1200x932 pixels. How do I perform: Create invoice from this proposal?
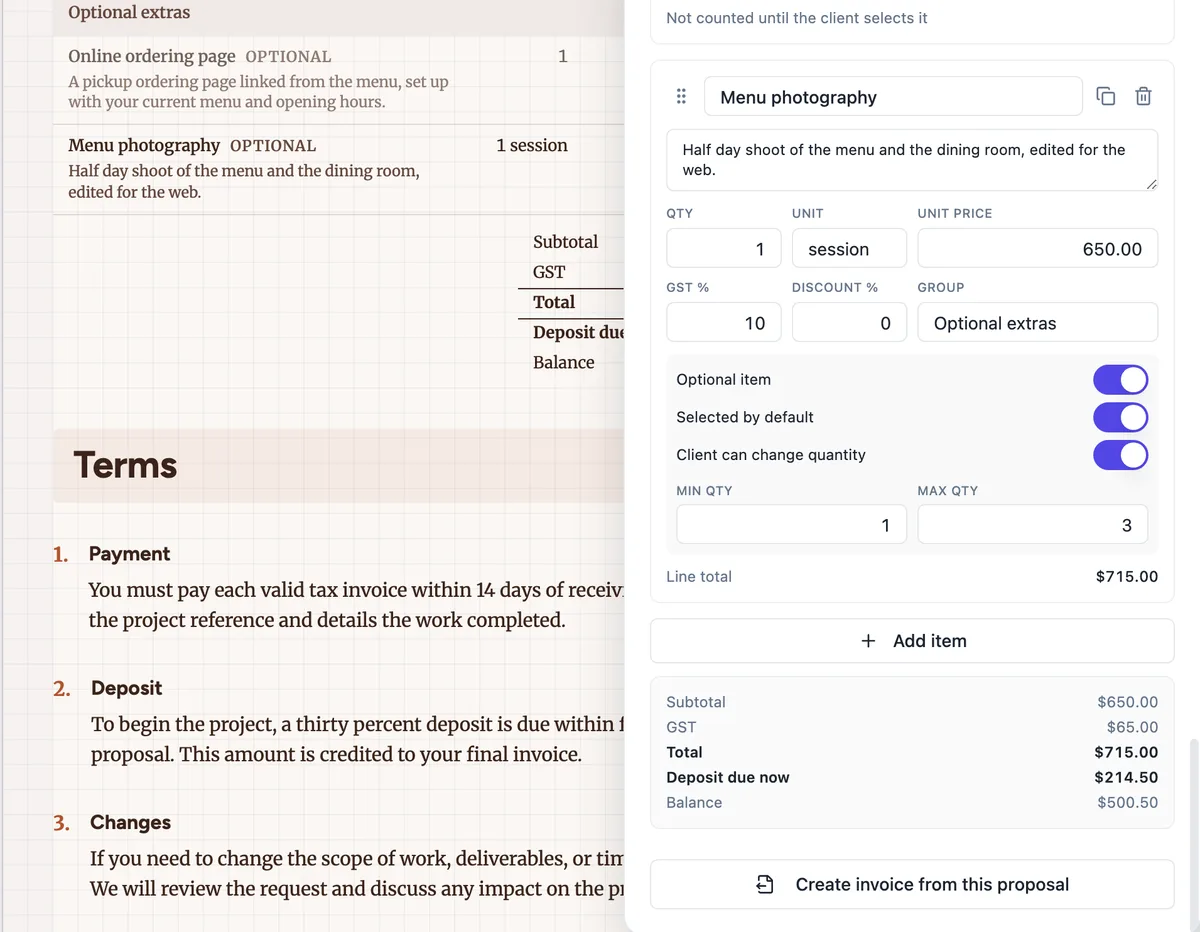click(x=912, y=884)
